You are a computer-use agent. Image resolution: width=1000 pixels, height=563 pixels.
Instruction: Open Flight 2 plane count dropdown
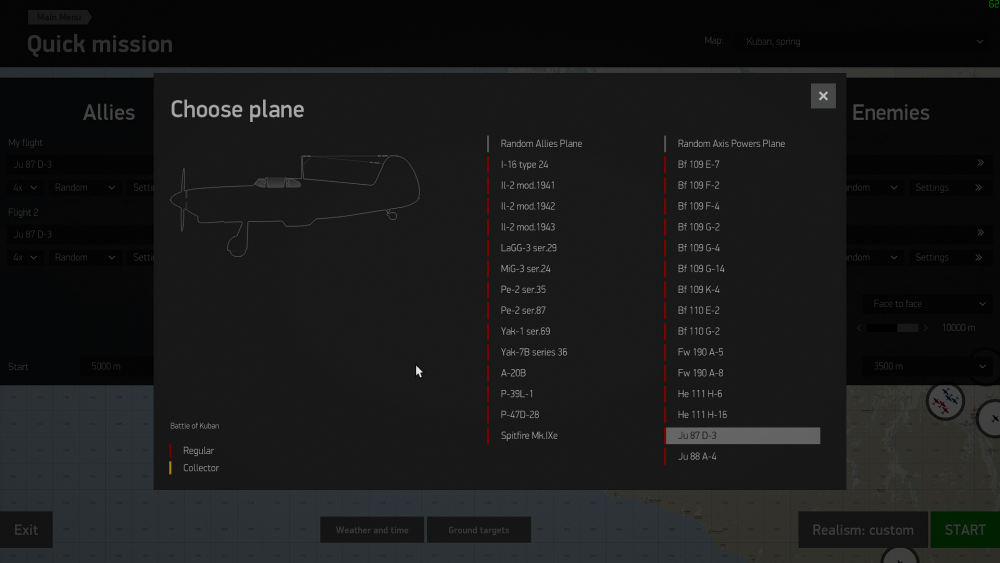click(x=25, y=258)
